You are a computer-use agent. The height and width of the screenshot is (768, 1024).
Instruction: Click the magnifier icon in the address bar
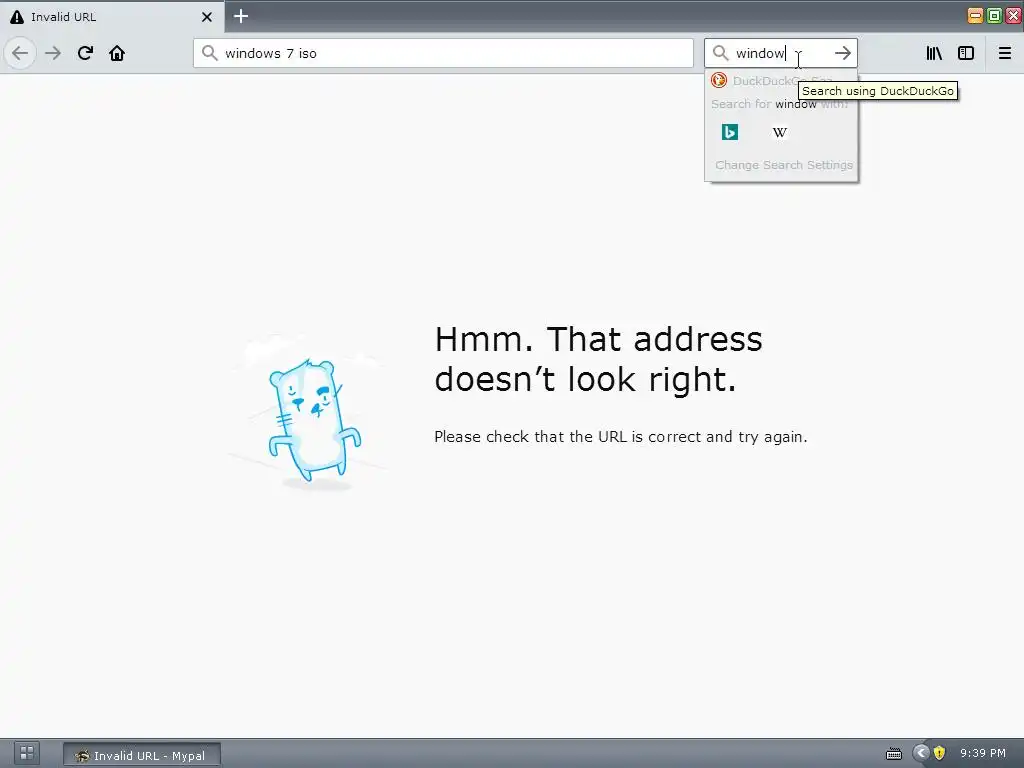tap(209, 53)
